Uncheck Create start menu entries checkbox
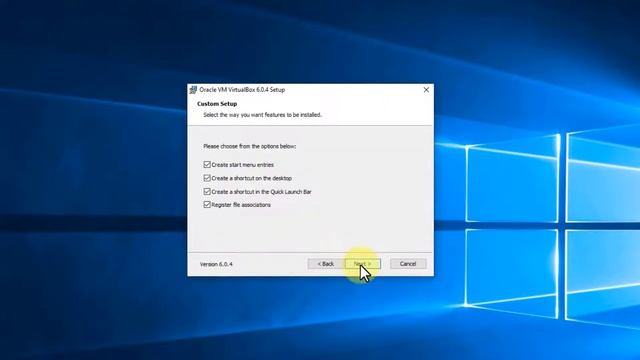This screenshot has width=640, height=360. [207, 164]
